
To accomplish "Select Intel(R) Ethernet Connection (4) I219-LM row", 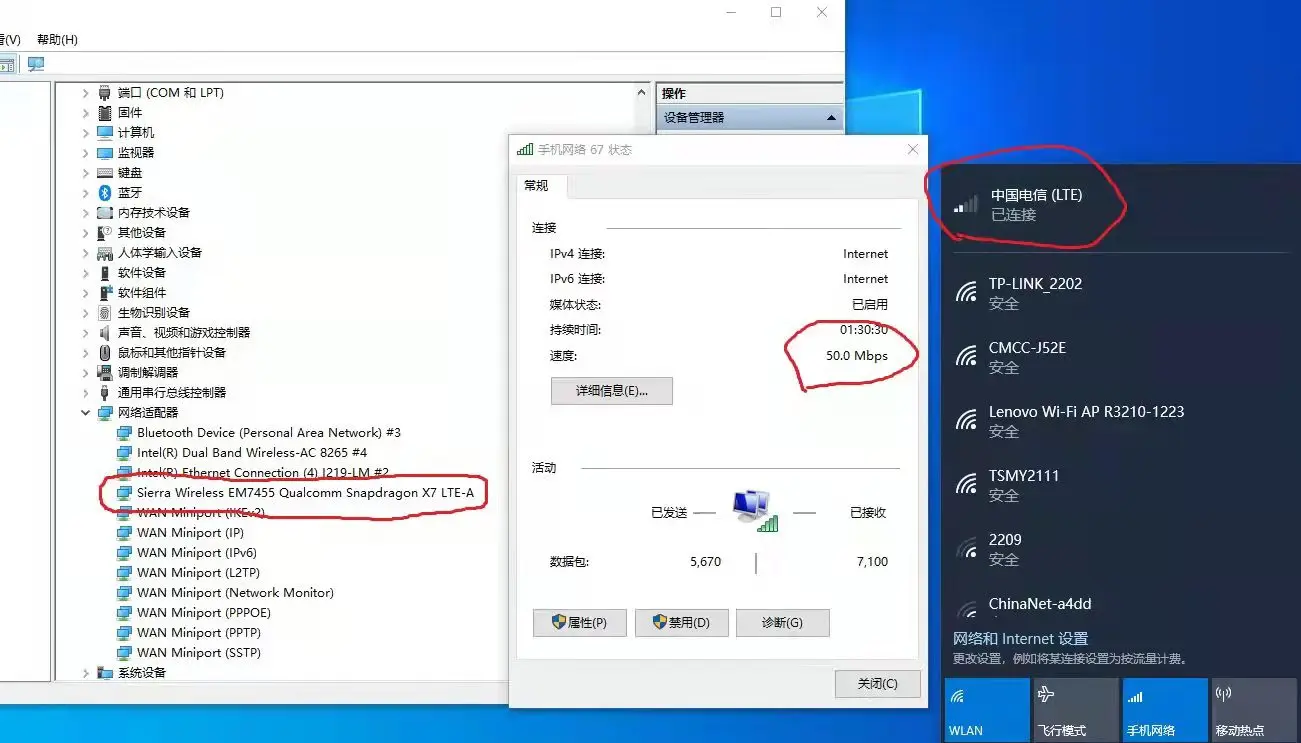I will [253, 473].
